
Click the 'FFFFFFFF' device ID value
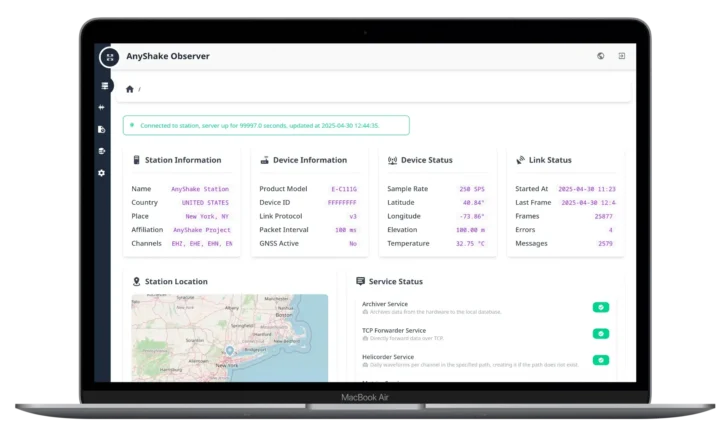[342, 203]
